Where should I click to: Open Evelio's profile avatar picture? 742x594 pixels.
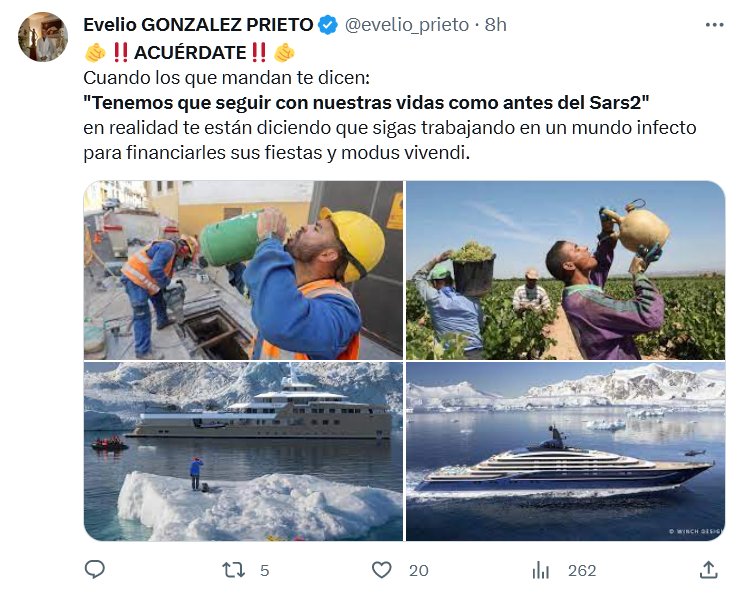click(x=43, y=37)
